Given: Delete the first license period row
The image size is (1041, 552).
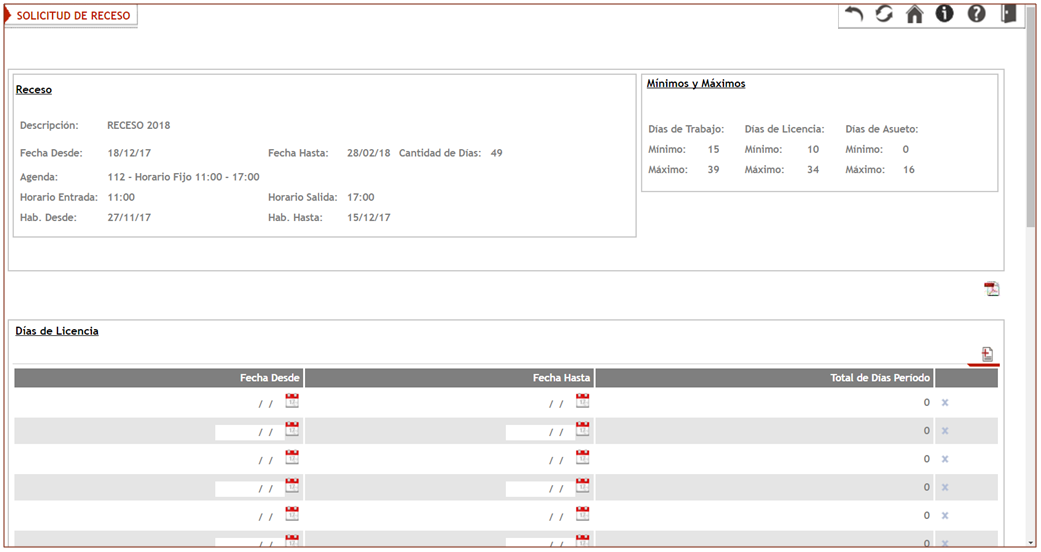Looking at the screenshot, I should coord(945,402).
